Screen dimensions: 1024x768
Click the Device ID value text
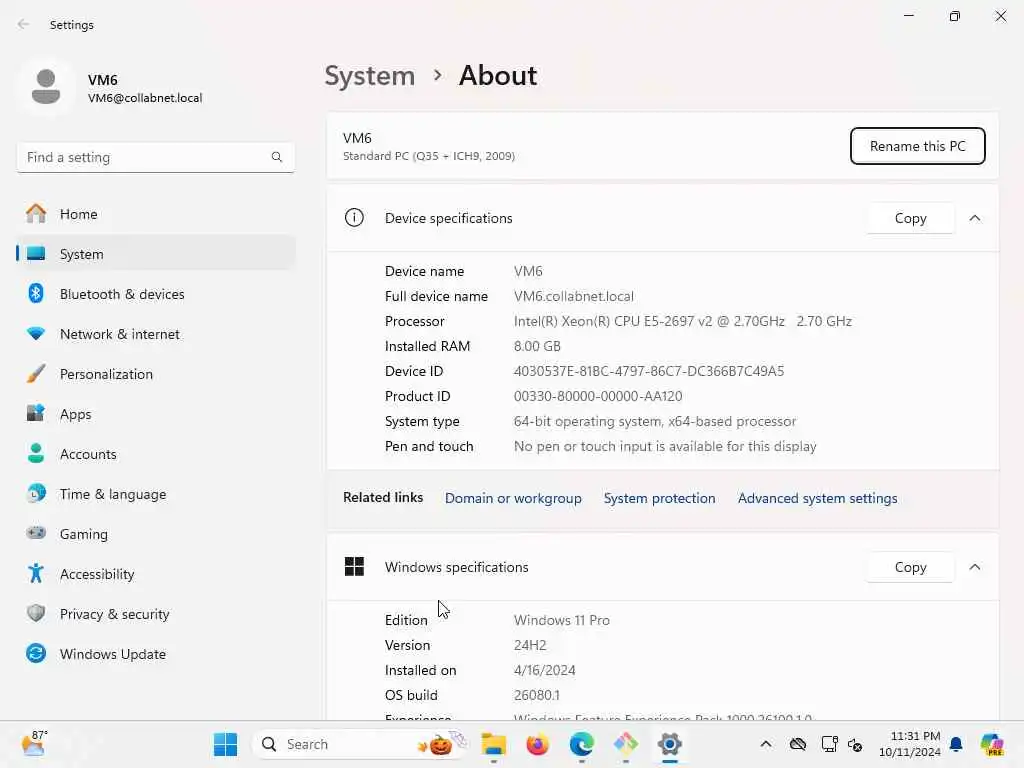648,371
